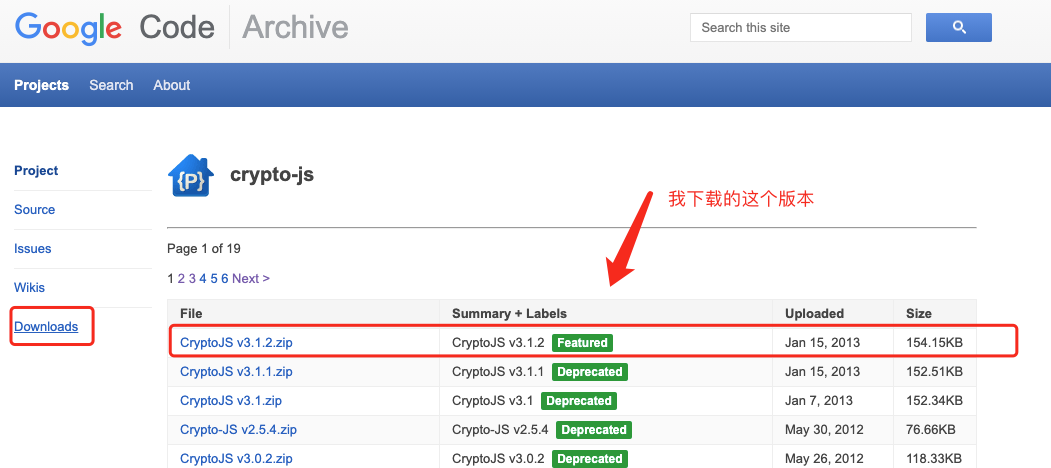Select Project in the sidebar
This screenshot has width=1051, height=468.
tap(36, 171)
